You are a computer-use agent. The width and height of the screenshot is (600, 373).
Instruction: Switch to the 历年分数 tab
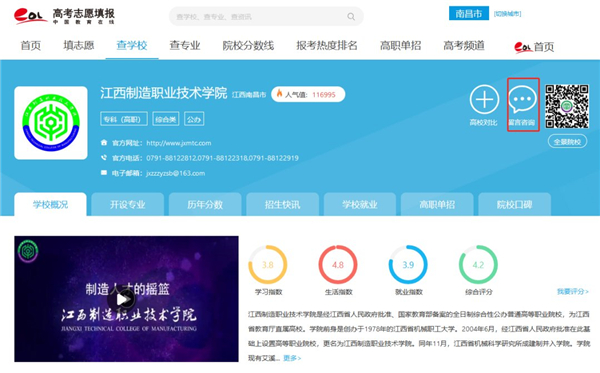[x=205, y=204]
